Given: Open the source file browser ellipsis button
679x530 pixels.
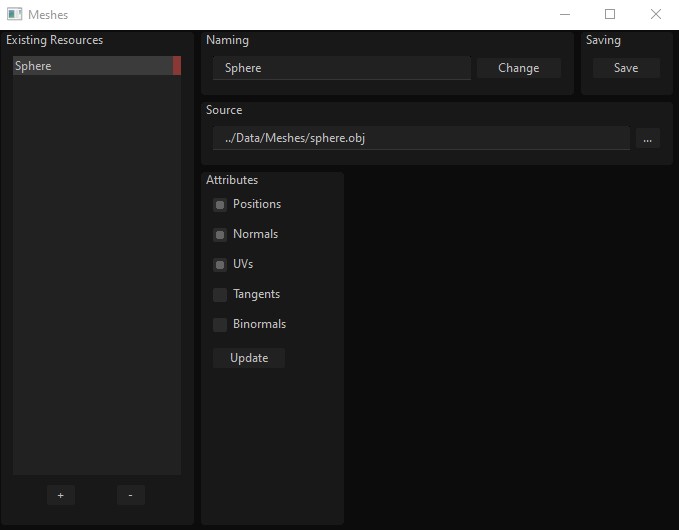Looking at the screenshot, I should [x=647, y=139].
